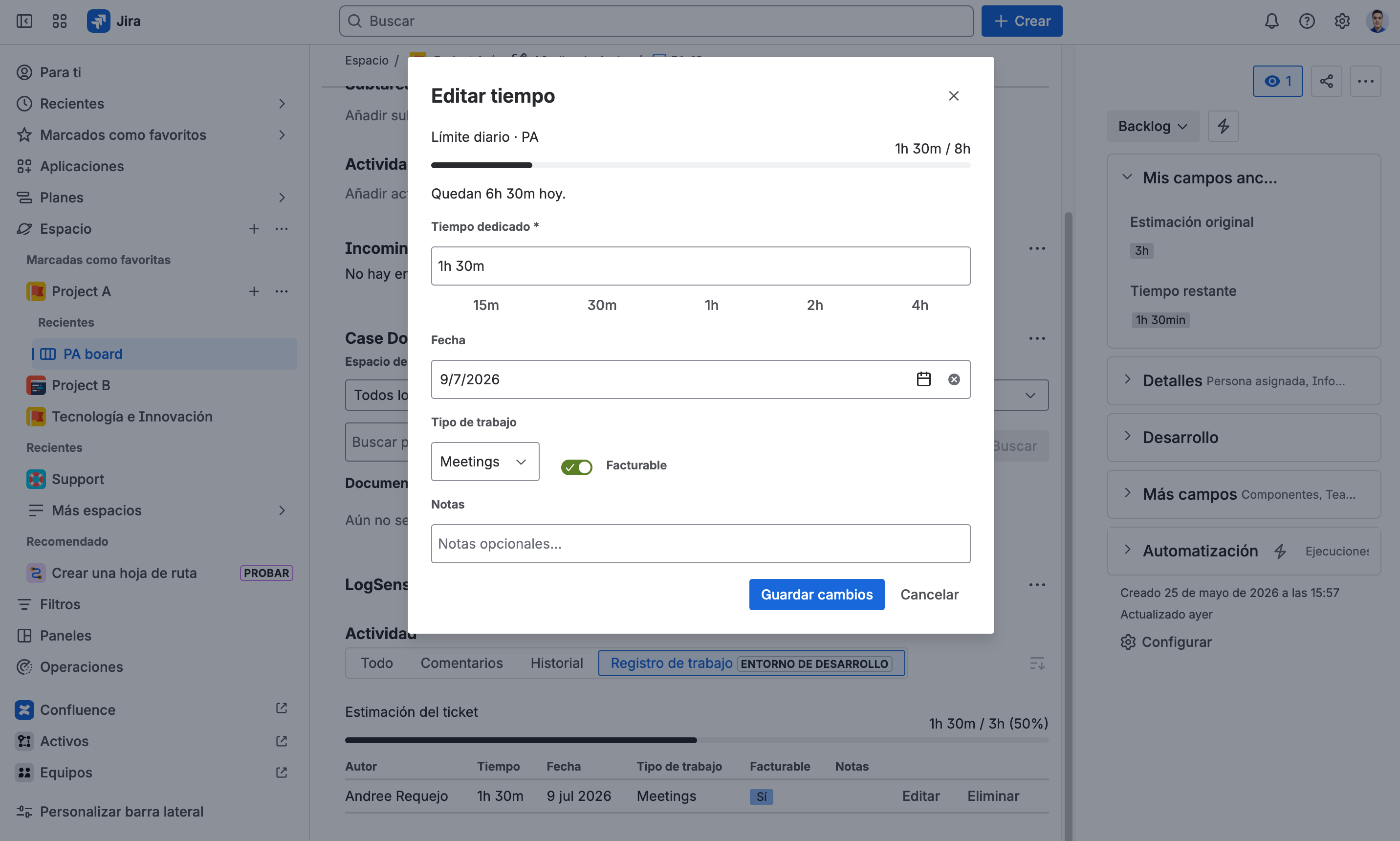Collapse the sidebar with panel icon
Image resolution: width=1400 pixels, height=841 pixels.
tap(24, 21)
